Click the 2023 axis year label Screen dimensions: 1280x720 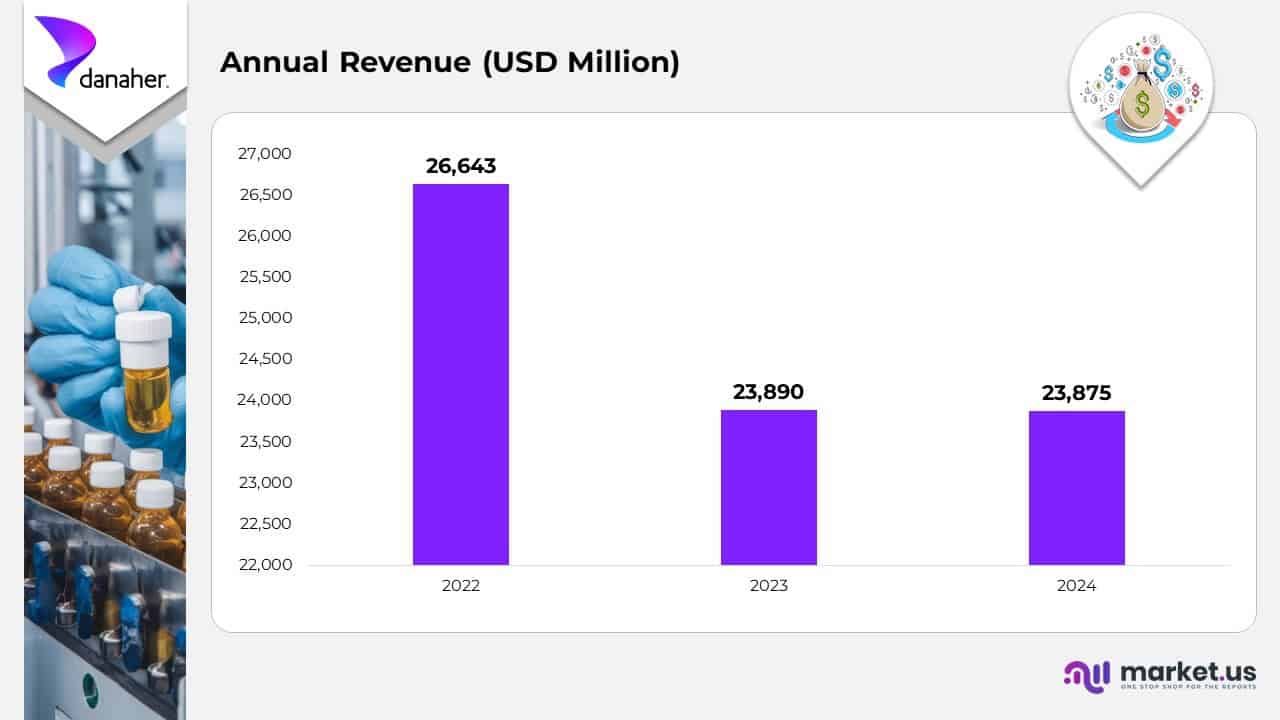pyautogui.click(x=768, y=586)
